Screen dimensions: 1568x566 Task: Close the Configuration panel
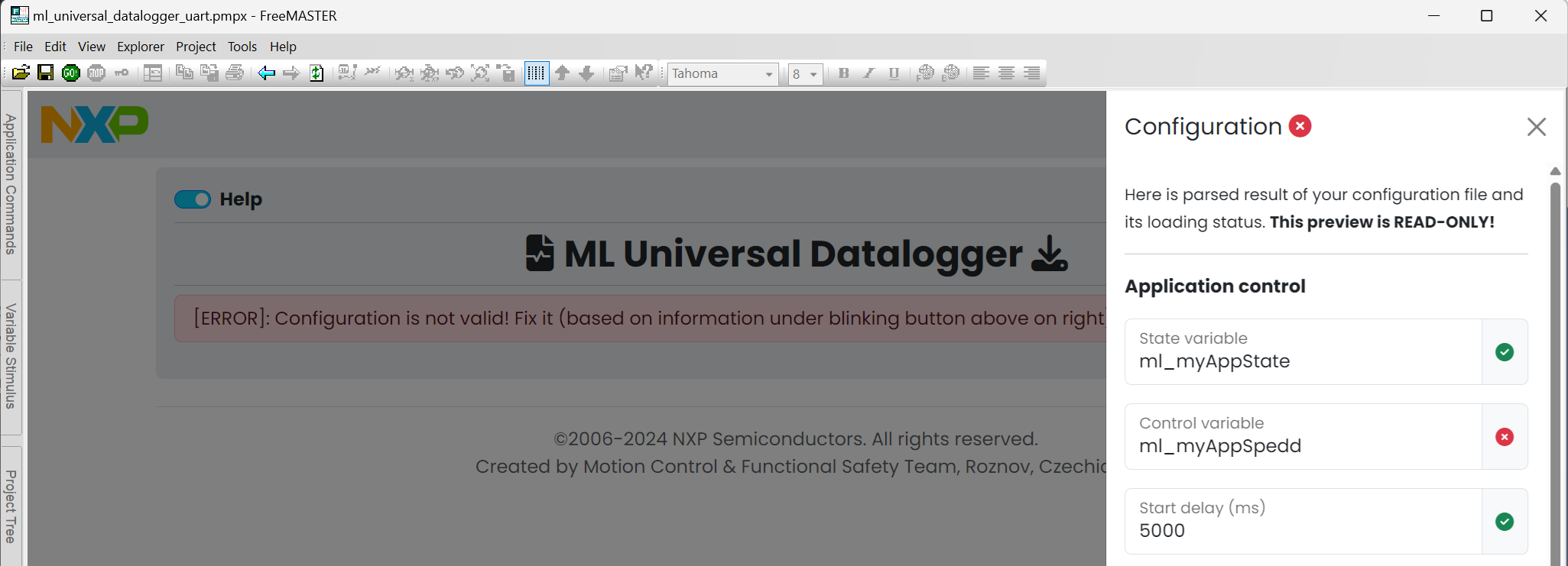coord(1537,127)
